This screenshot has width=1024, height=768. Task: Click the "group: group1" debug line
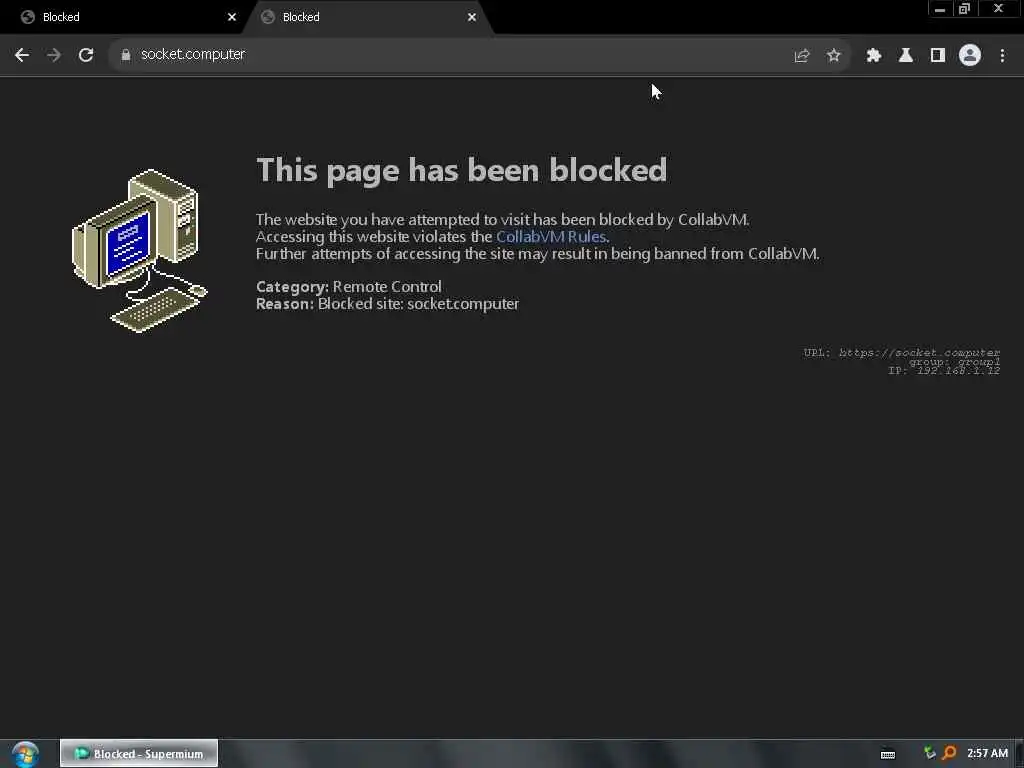pos(954,362)
